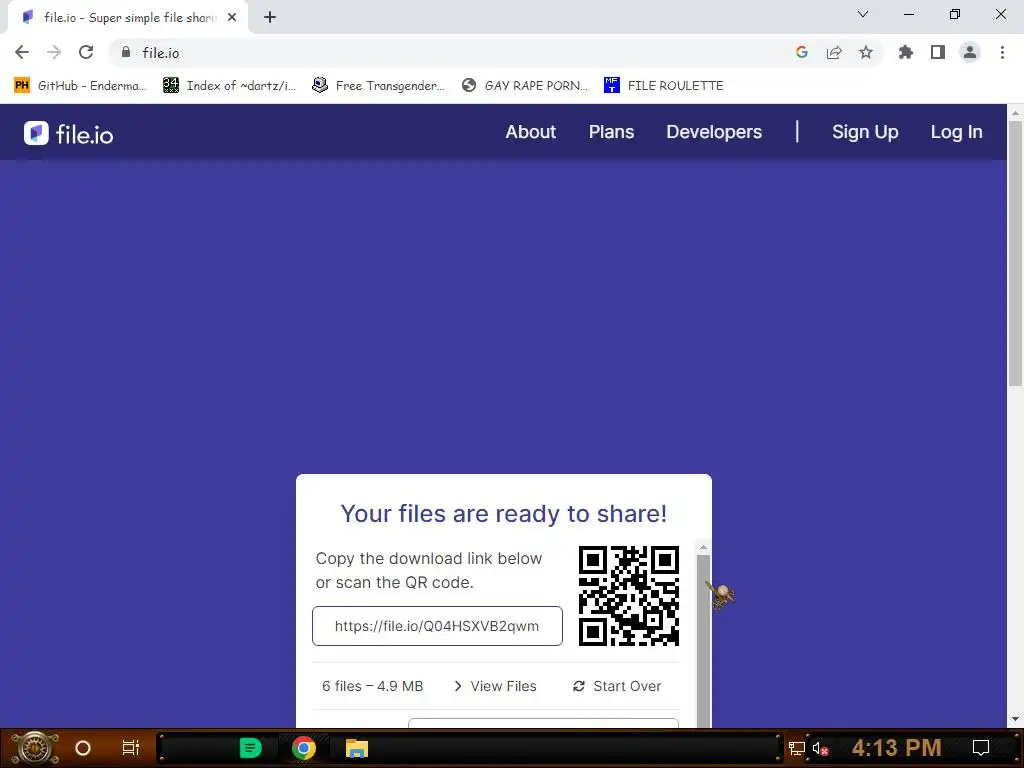Viewport: 1024px width, 768px height.
Task: Expand View Files list
Action: pyautogui.click(x=496, y=686)
